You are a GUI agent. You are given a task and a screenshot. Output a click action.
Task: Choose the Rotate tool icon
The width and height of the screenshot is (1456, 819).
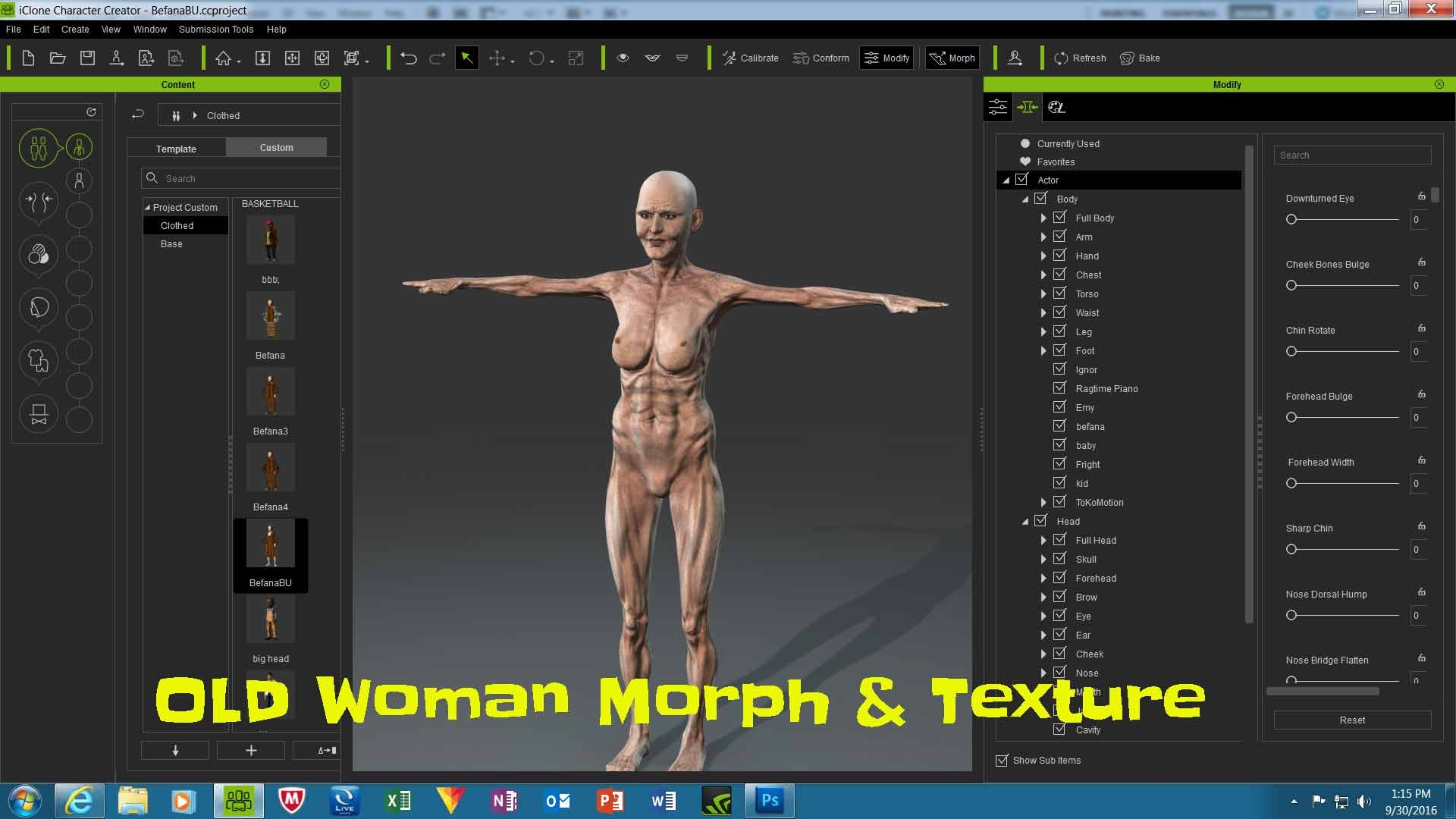536,58
